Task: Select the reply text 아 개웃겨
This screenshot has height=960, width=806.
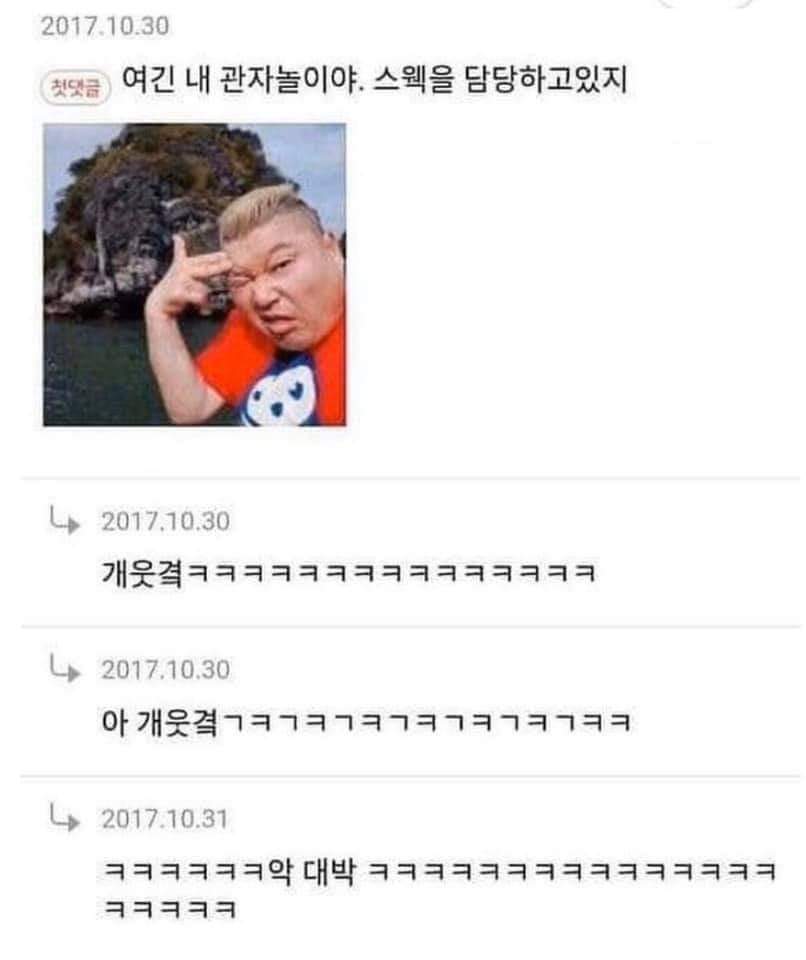Action: coord(159,722)
